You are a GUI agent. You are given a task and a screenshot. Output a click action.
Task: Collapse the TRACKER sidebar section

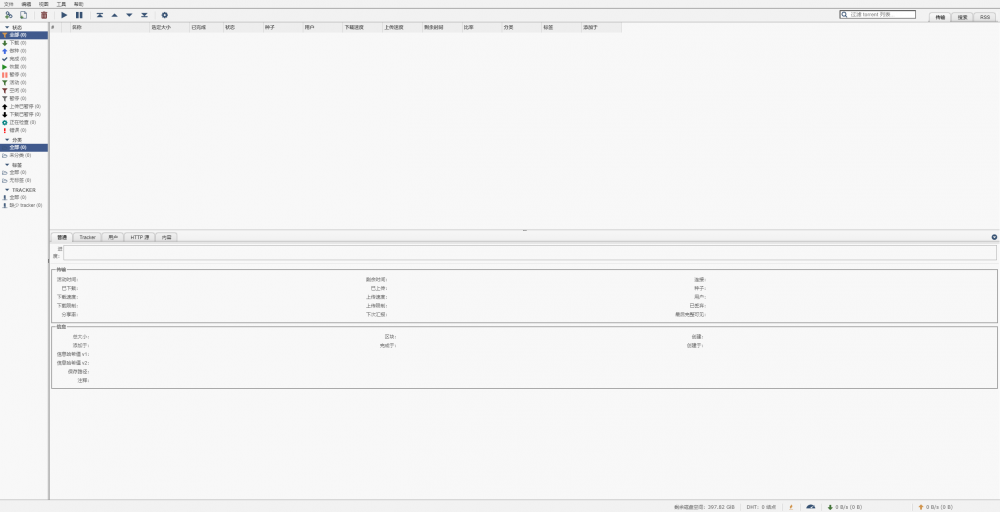click(7, 189)
